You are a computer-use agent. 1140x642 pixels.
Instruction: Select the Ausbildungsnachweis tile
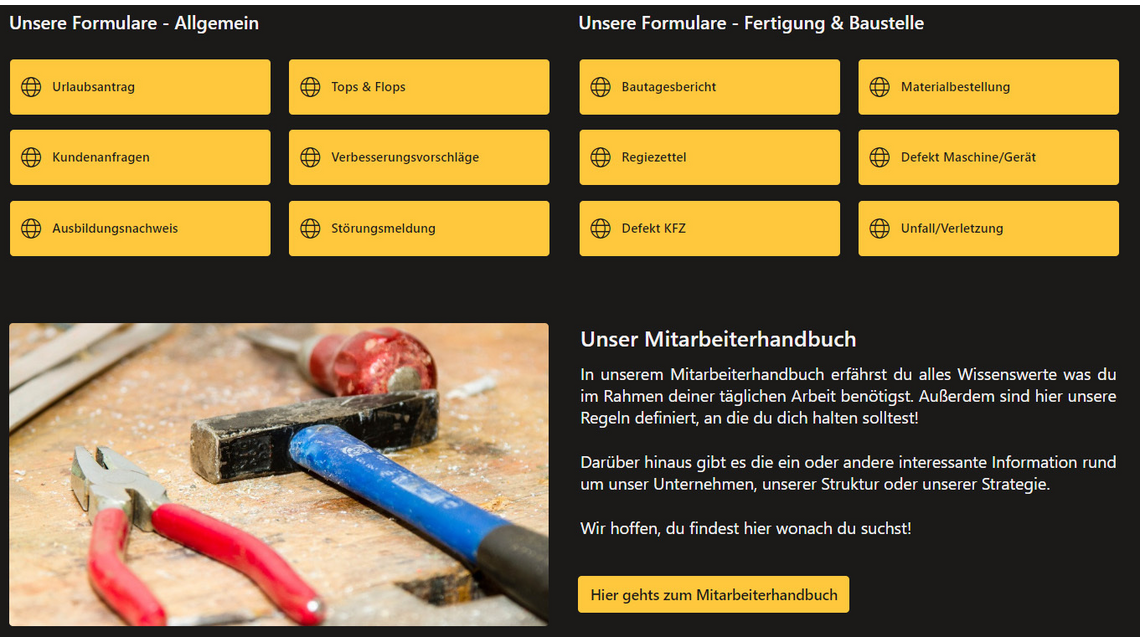[x=140, y=228]
